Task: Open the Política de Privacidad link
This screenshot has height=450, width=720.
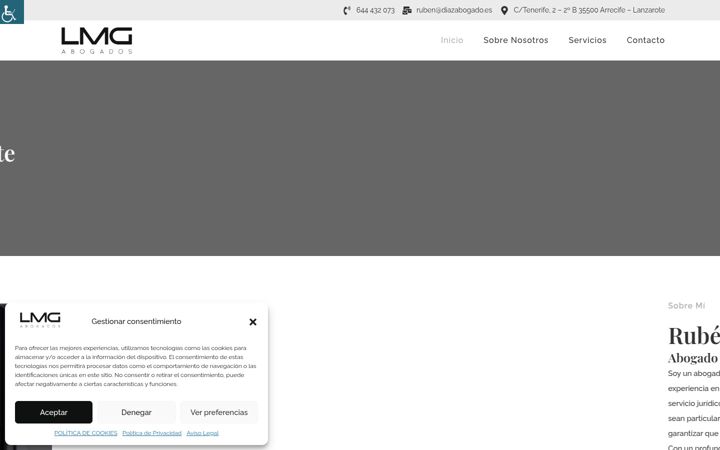Action: (x=152, y=433)
